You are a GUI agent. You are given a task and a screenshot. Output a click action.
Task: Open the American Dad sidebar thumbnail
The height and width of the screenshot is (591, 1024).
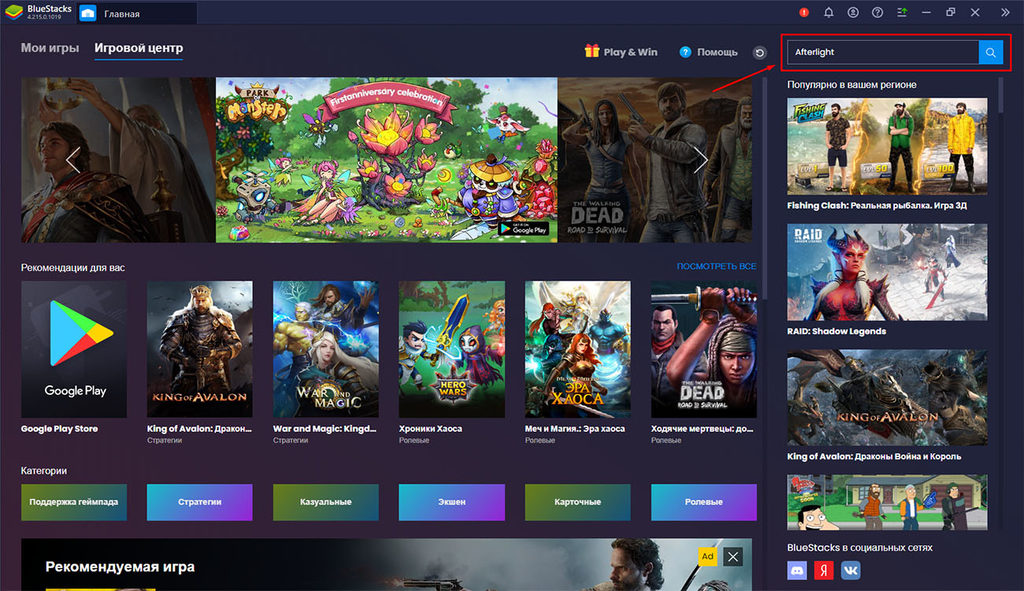[887, 502]
